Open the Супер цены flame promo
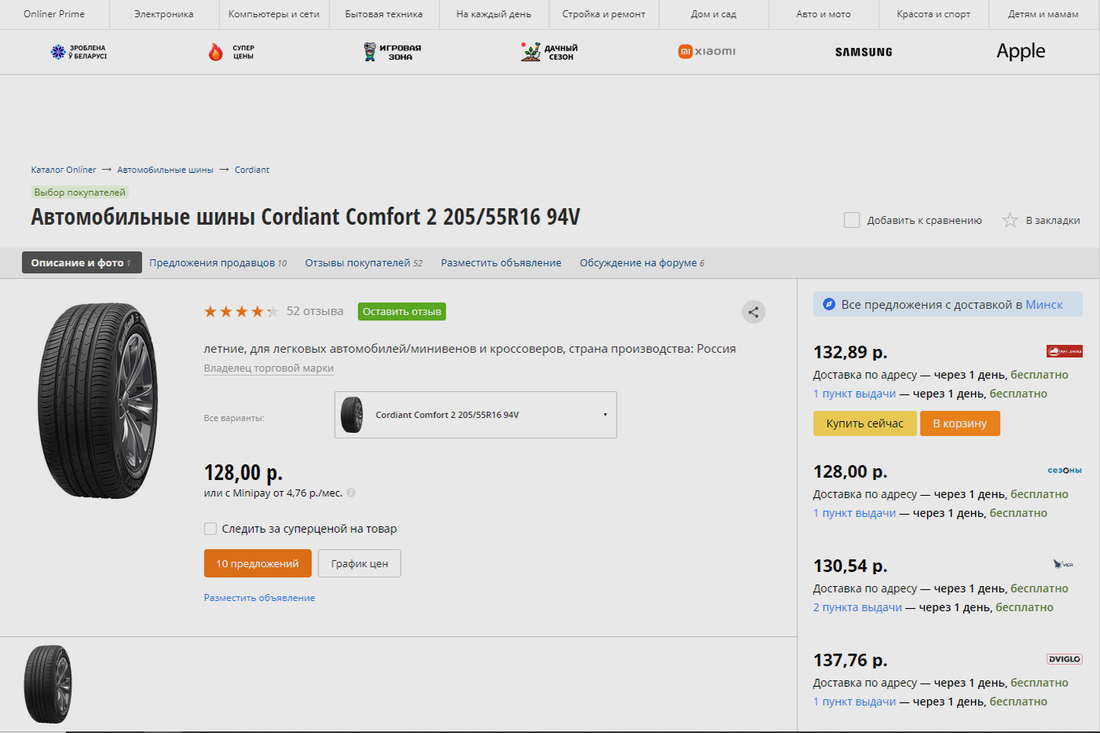1100x733 pixels. click(232, 51)
